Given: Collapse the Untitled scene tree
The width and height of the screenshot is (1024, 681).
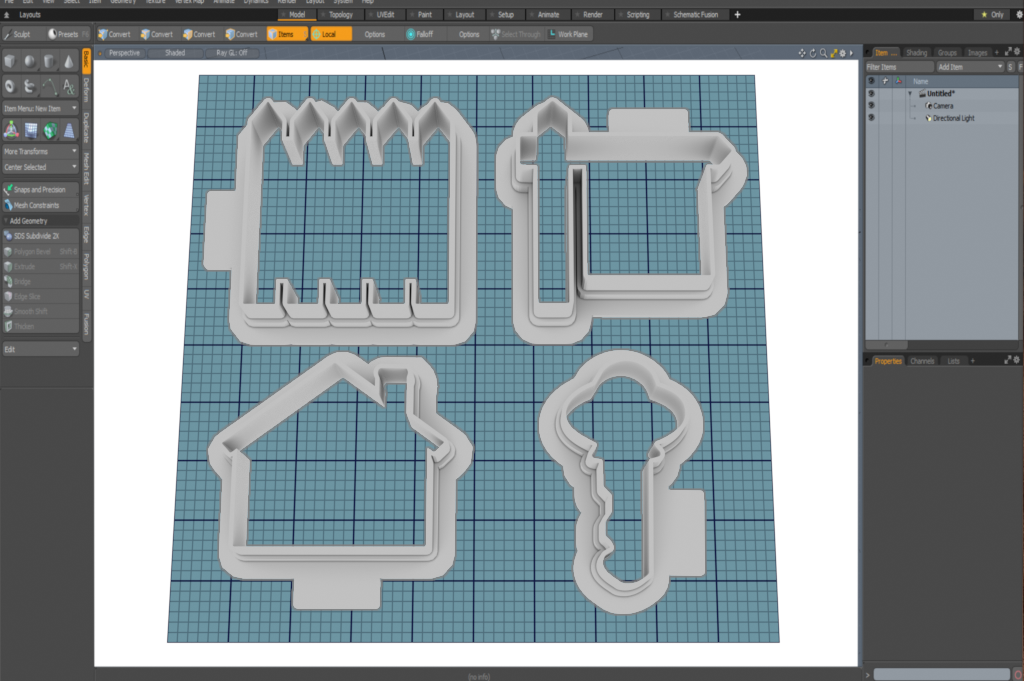Looking at the screenshot, I should click(910, 94).
